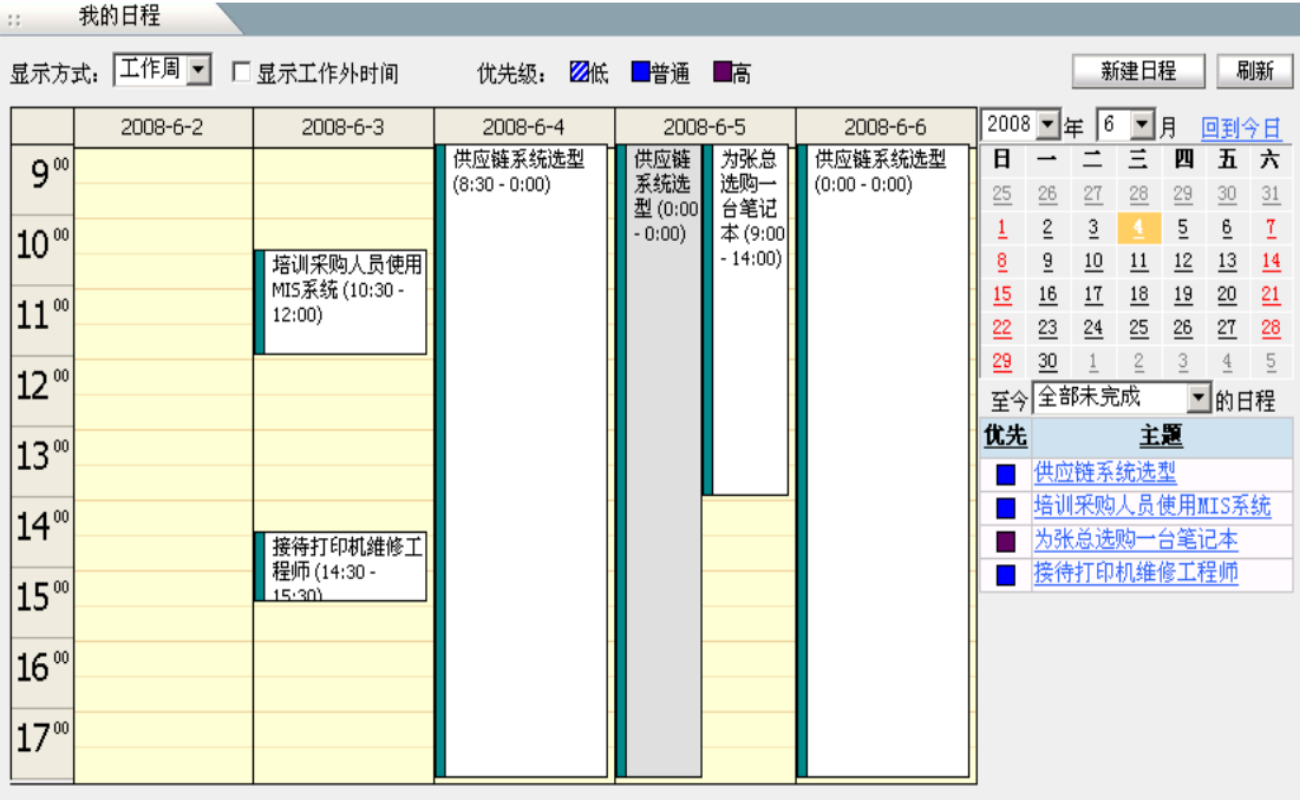1300x800 pixels.
Task: Click the 新建日程 button
Action: click(1138, 71)
